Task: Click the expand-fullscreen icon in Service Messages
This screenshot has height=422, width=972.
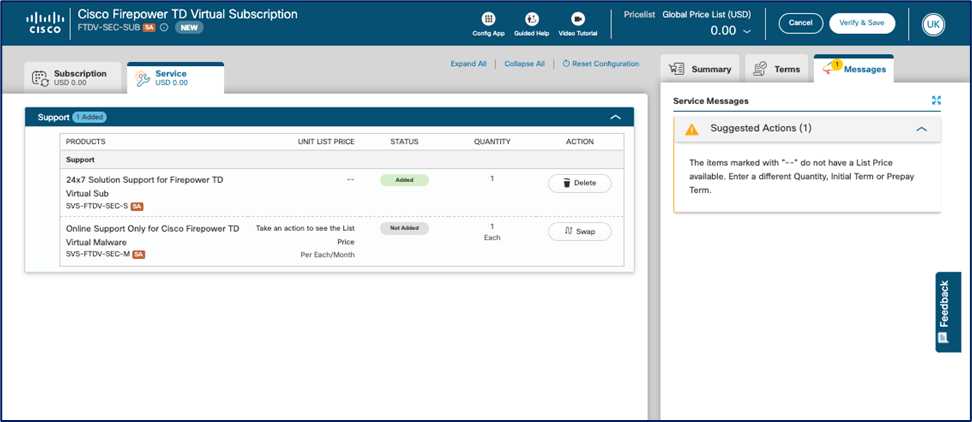Action: [936, 100]
